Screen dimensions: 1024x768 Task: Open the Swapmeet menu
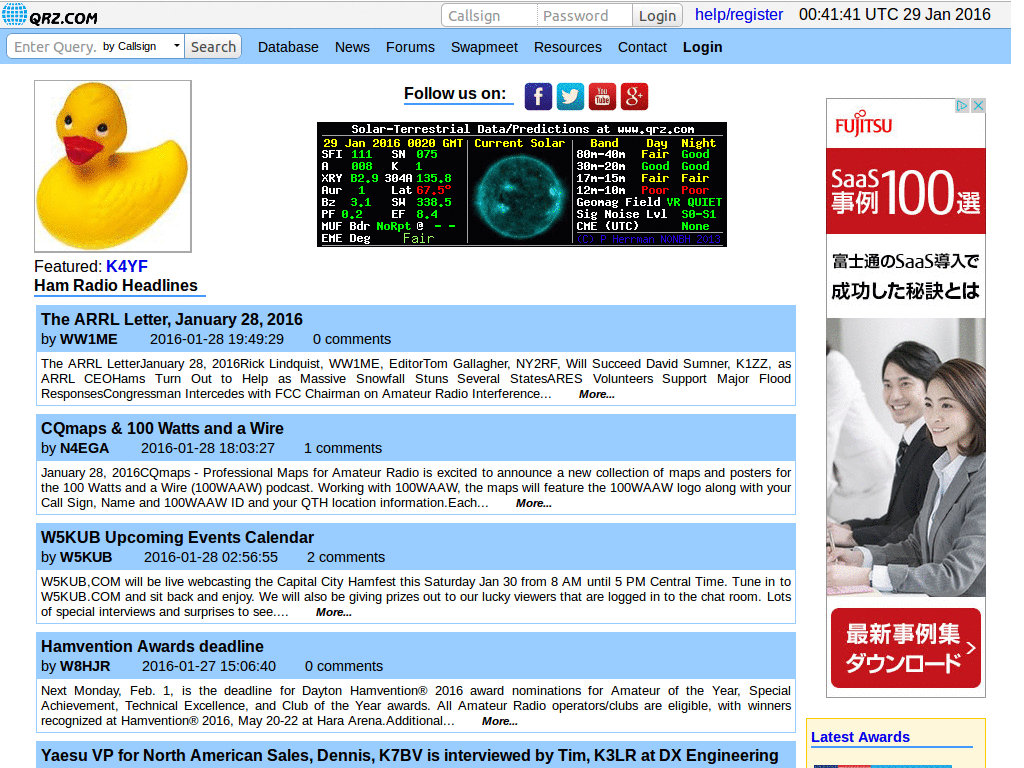coord(484,47)
